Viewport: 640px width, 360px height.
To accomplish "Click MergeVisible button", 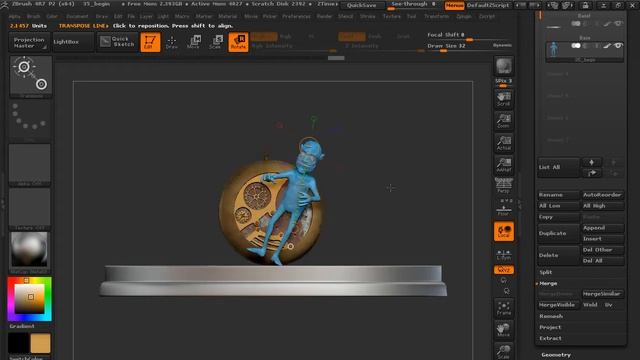I will (x=558, y=305).
